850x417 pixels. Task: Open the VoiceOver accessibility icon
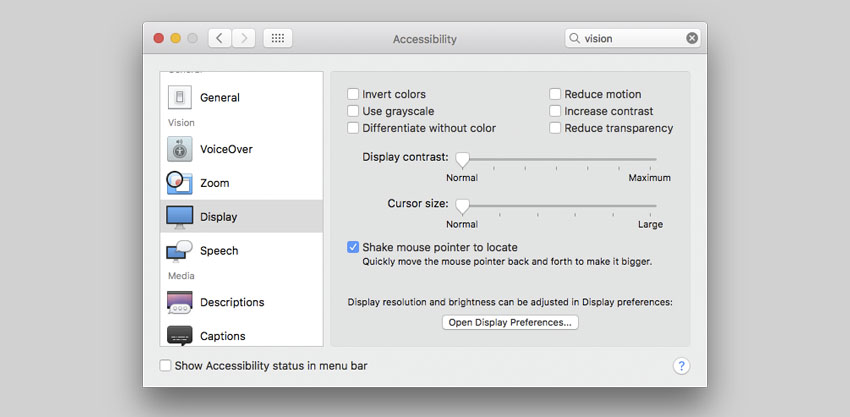(x=180, y=149)
